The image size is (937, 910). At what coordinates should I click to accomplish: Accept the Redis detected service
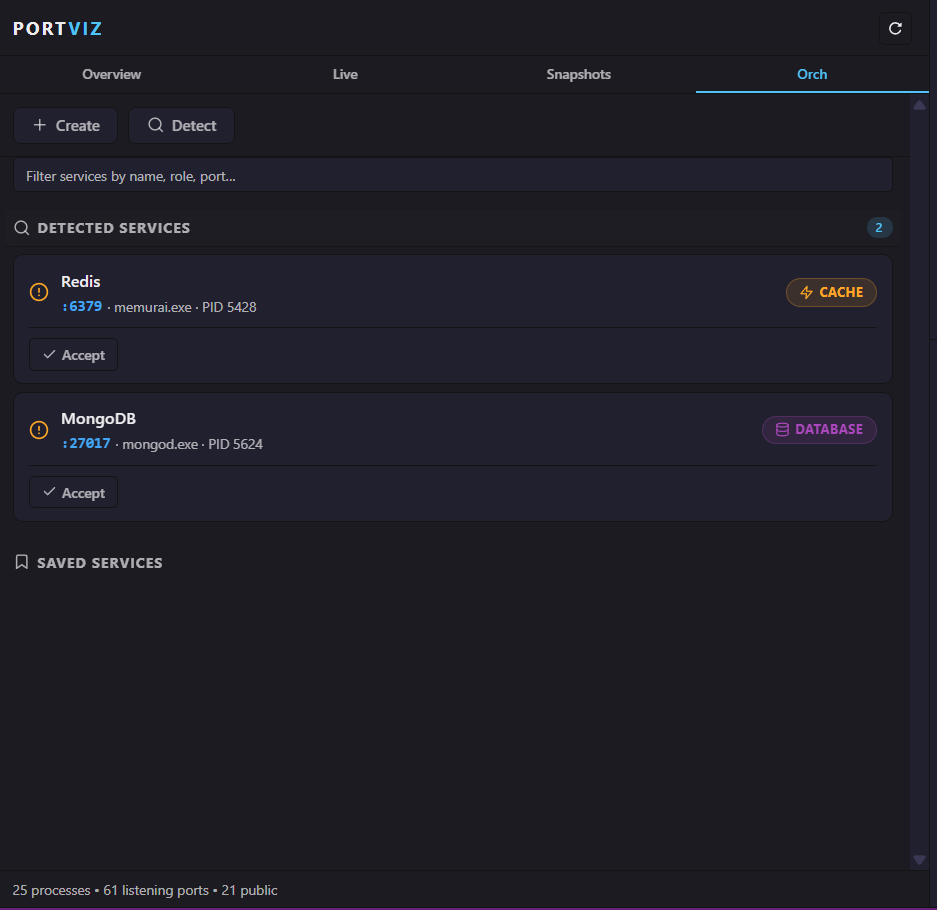pyautogui.click(x=73, y=354)
